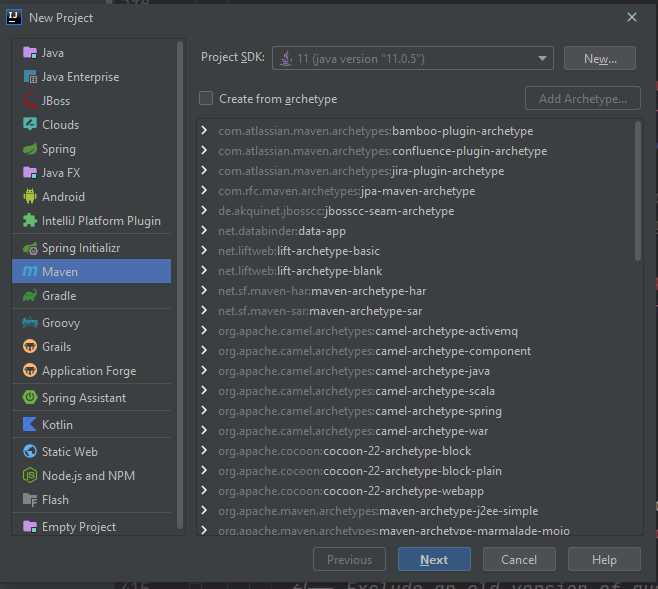Click project type list scrollbar
Image resolution: width=658 pixels, height=589 pixels.
pyautogui.click(x=180, y=284)
